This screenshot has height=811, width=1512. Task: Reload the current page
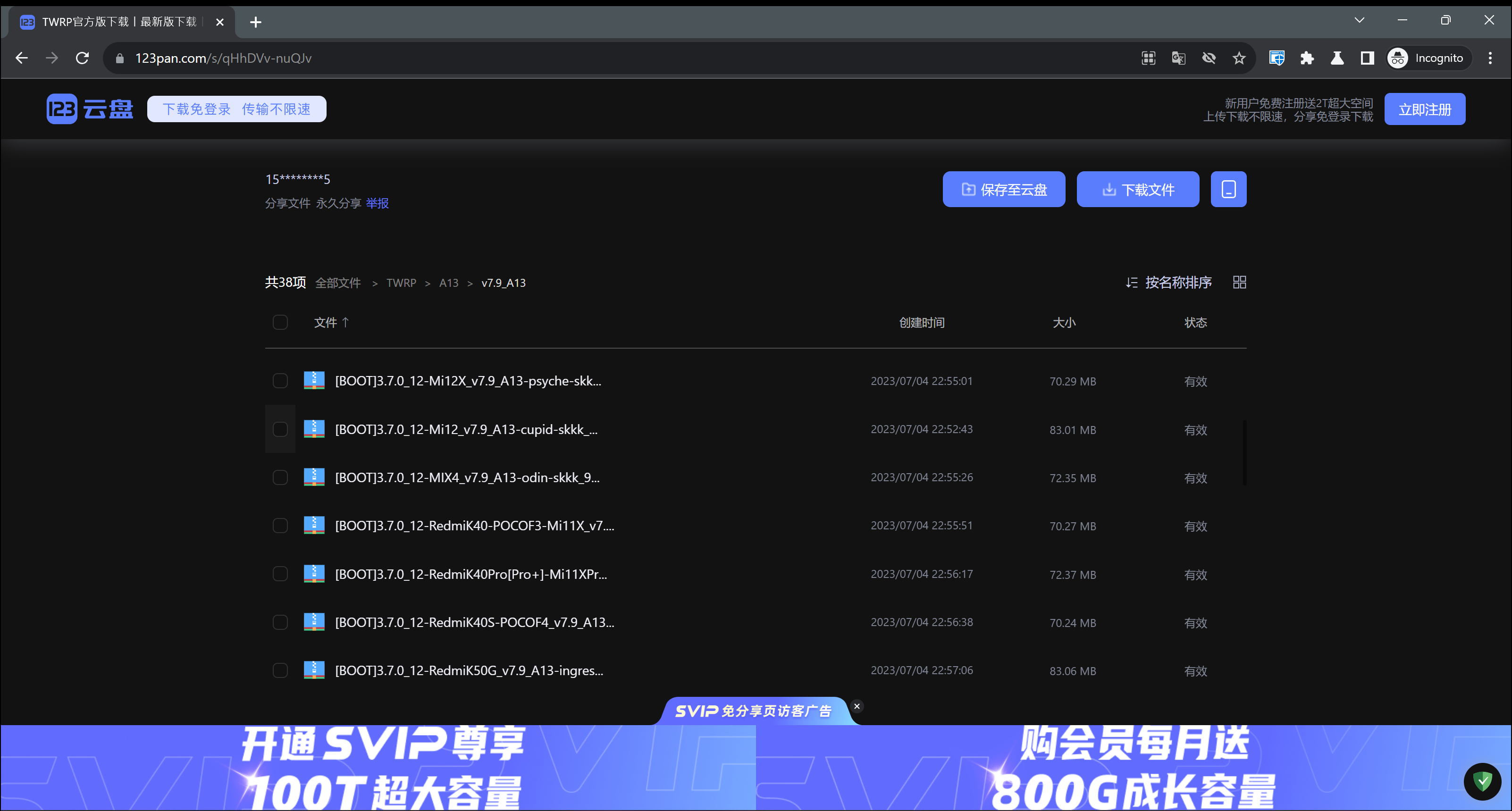[82, 58]
